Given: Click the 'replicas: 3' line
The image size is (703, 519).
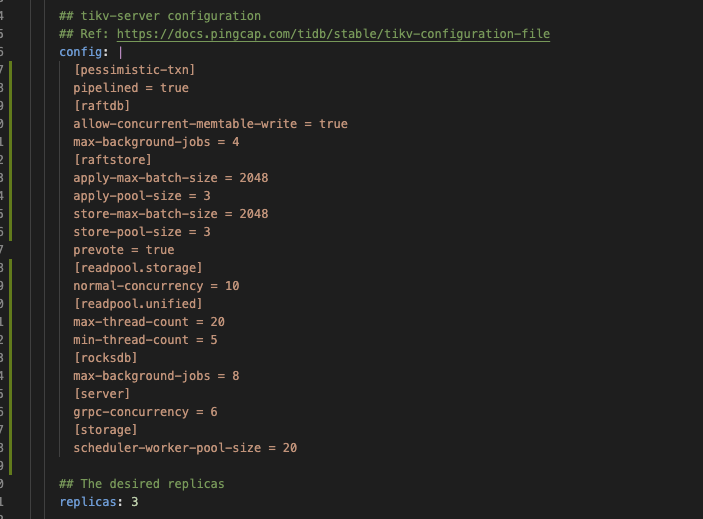Looking at the screenshot, I should [99, 501].
